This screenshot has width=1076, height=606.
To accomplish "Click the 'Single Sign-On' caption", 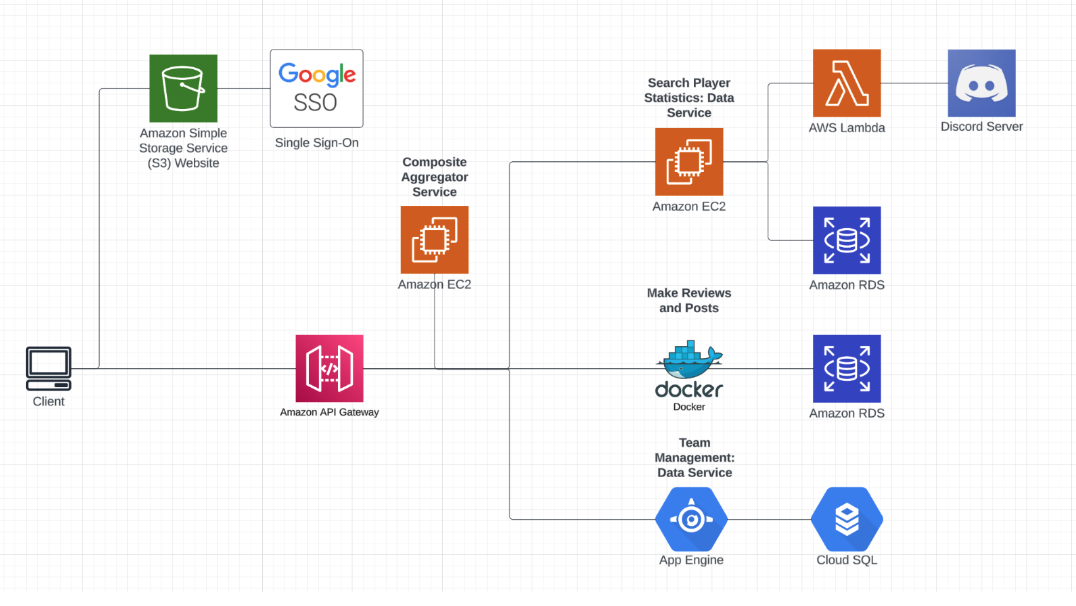I will 316,143.
